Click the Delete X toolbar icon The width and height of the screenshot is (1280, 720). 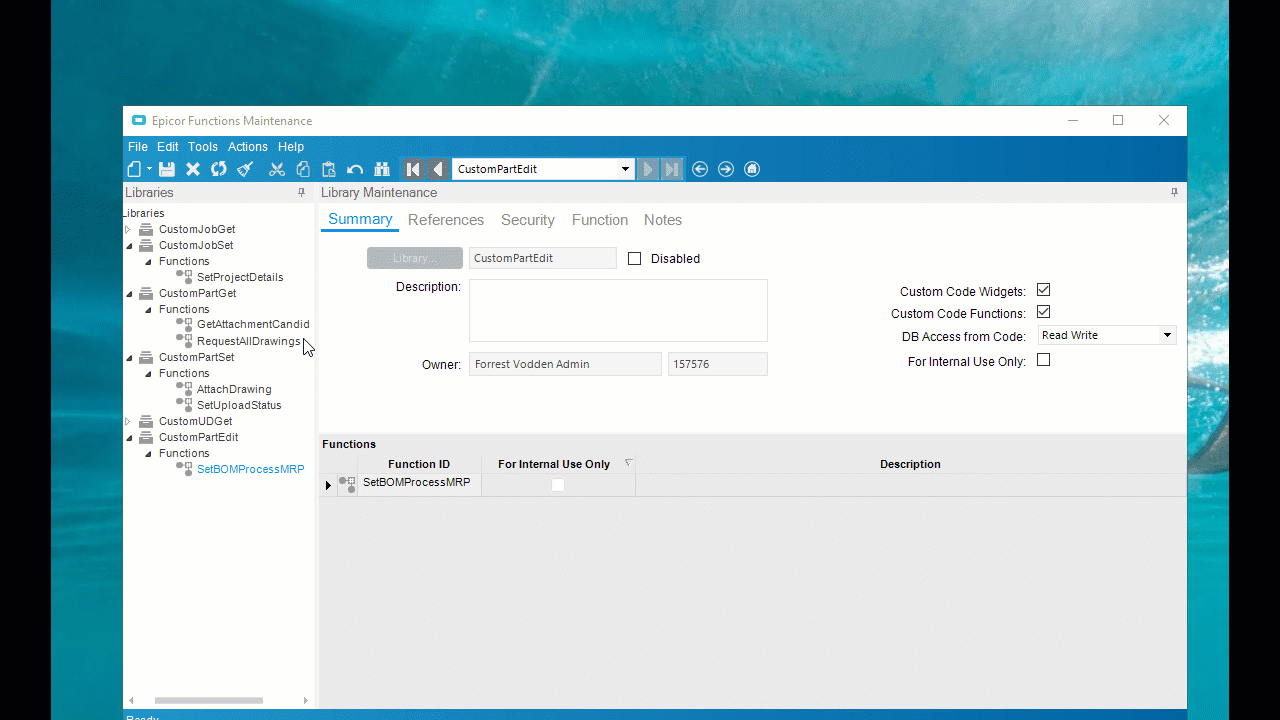coord(193,169)
